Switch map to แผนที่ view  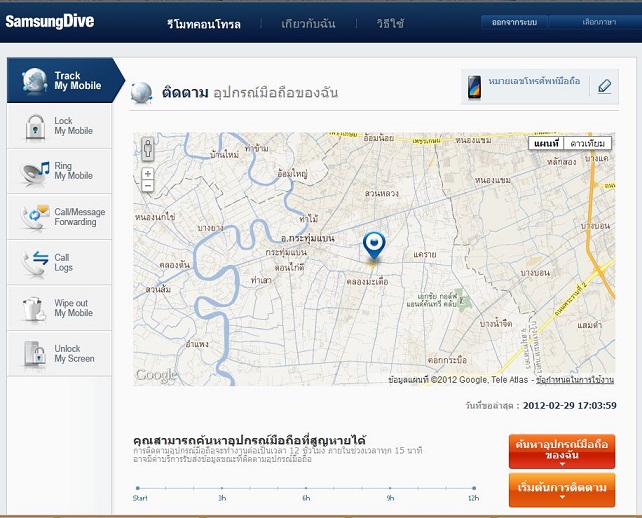point(546,143)
